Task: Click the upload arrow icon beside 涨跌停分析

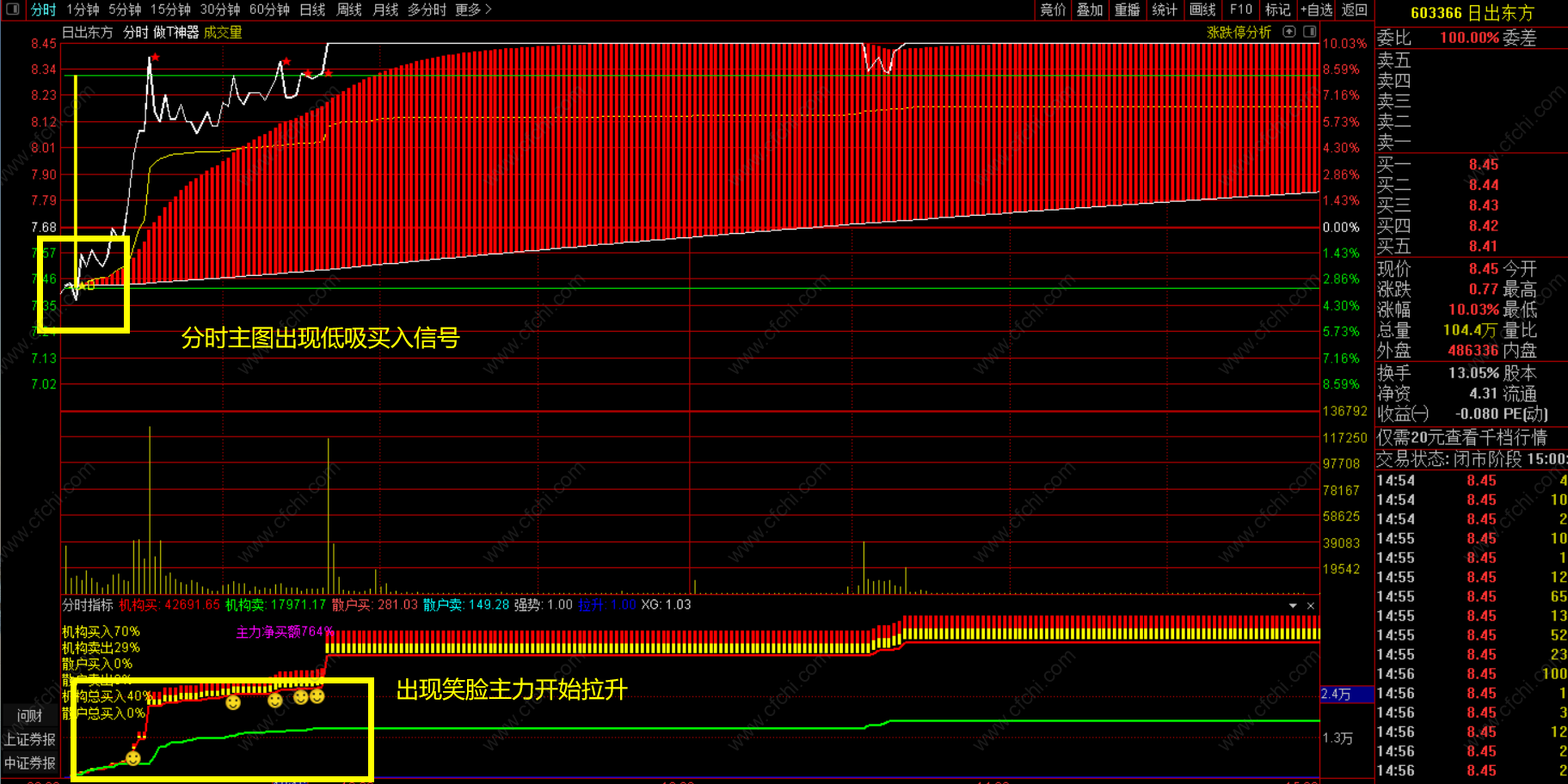Action: coord(1288,32)
